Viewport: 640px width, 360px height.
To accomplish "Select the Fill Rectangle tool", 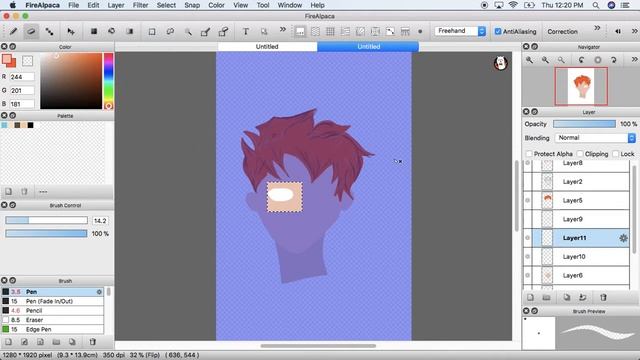I will click(x=94, y=31).
